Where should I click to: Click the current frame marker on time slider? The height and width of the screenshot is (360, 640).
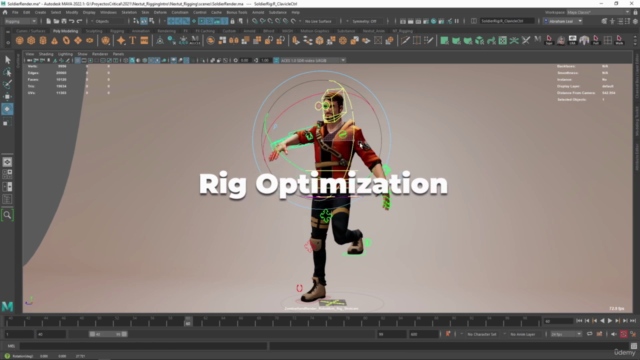click(188, 321)
